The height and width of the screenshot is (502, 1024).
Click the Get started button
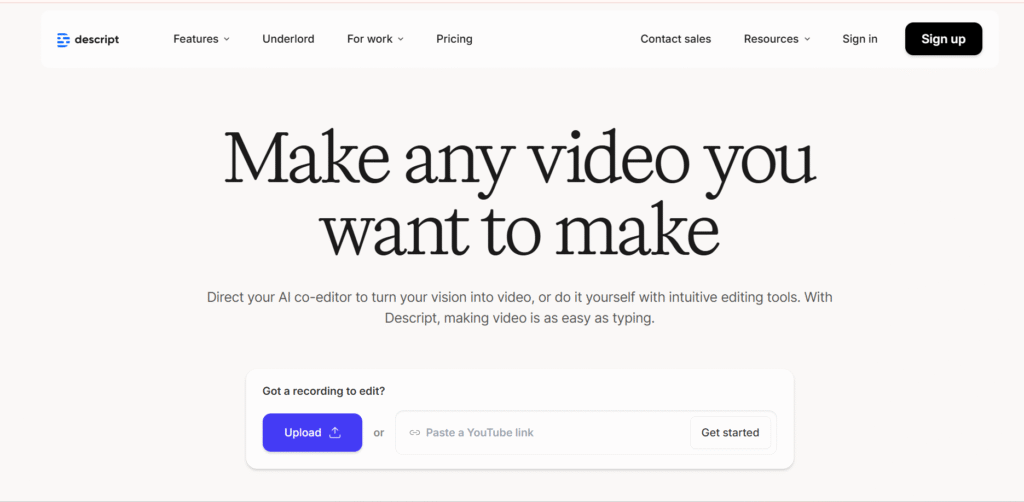tap(730, 433)
